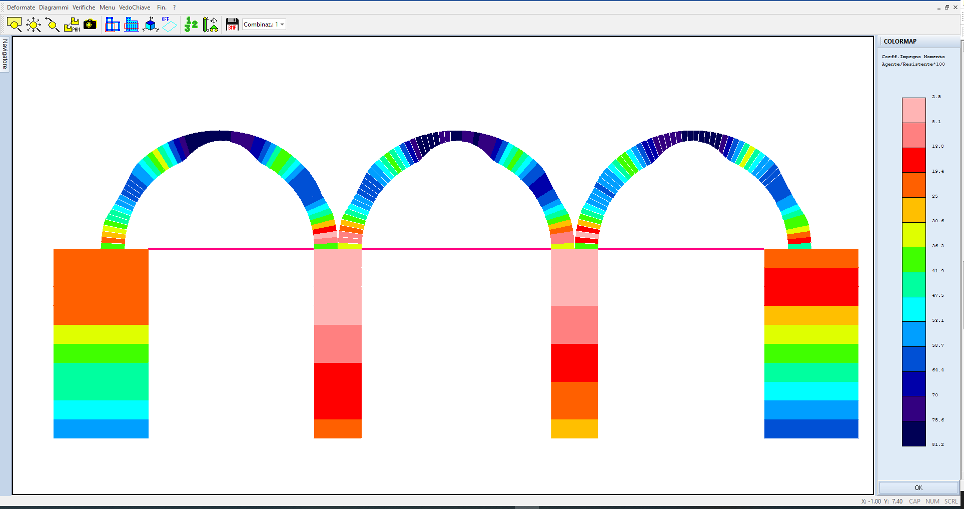Open the Menu menu item

107,7
